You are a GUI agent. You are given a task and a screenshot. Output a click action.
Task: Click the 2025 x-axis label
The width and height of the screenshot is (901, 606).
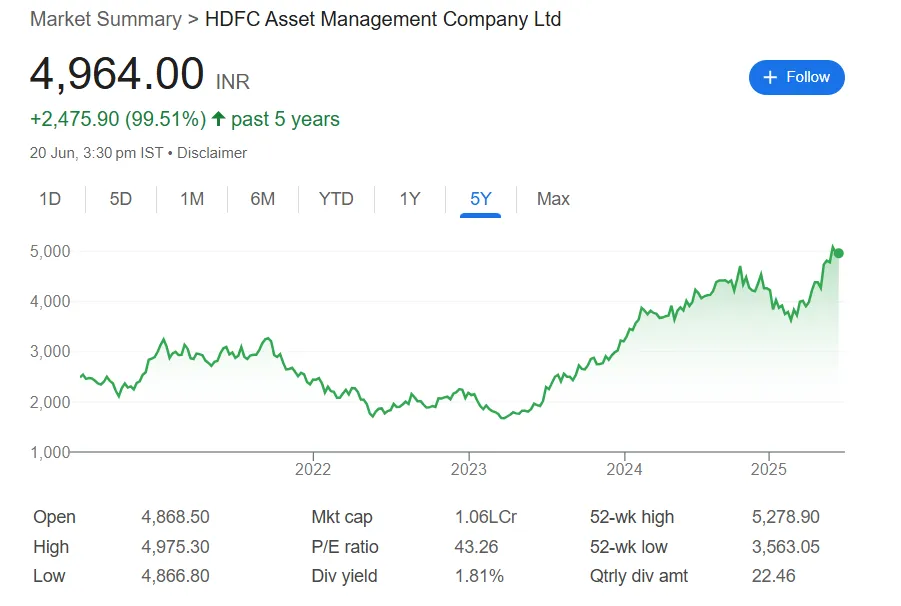tap(768, 469)
